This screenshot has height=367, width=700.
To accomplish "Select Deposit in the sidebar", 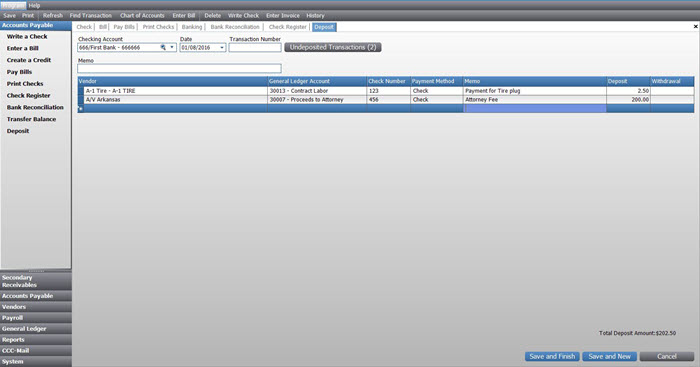I will (x=18, y=131).
